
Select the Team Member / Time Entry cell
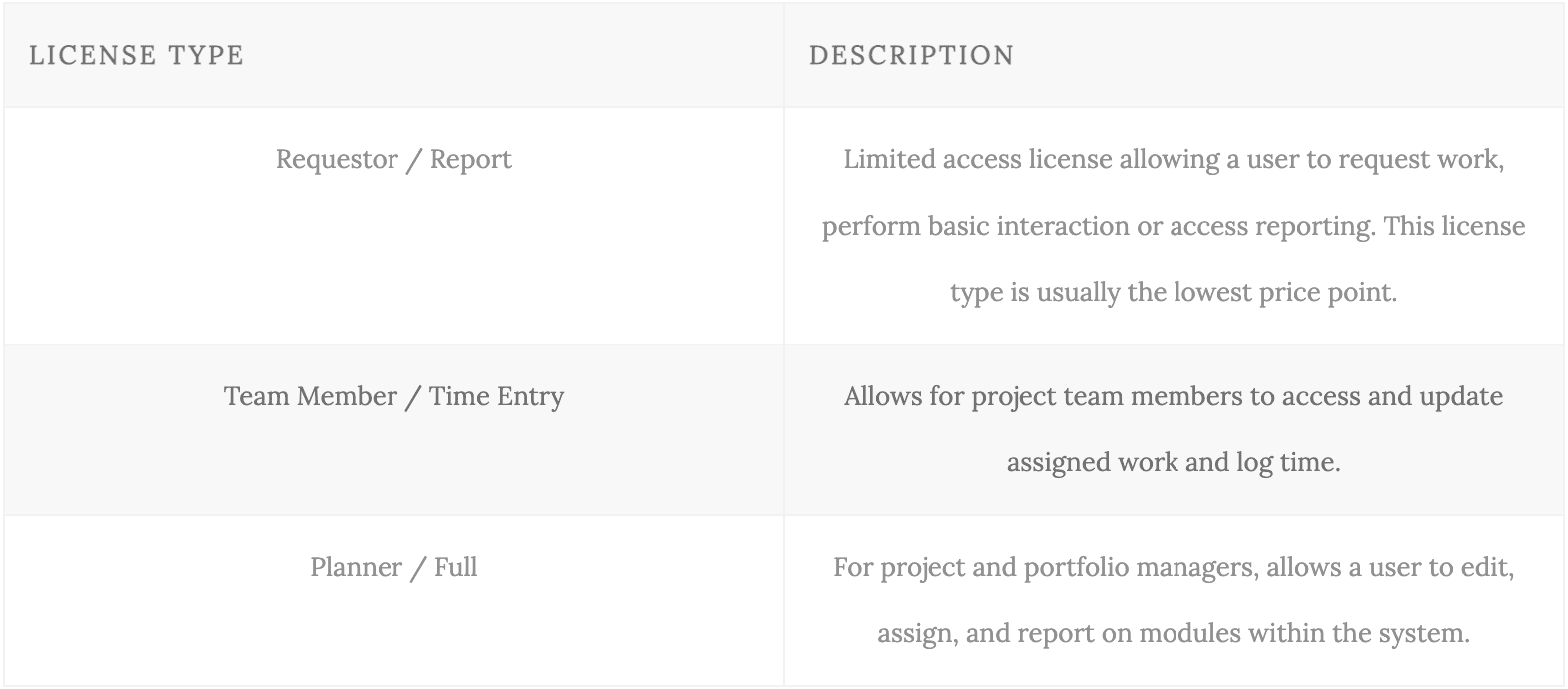(x=393, y=430)
